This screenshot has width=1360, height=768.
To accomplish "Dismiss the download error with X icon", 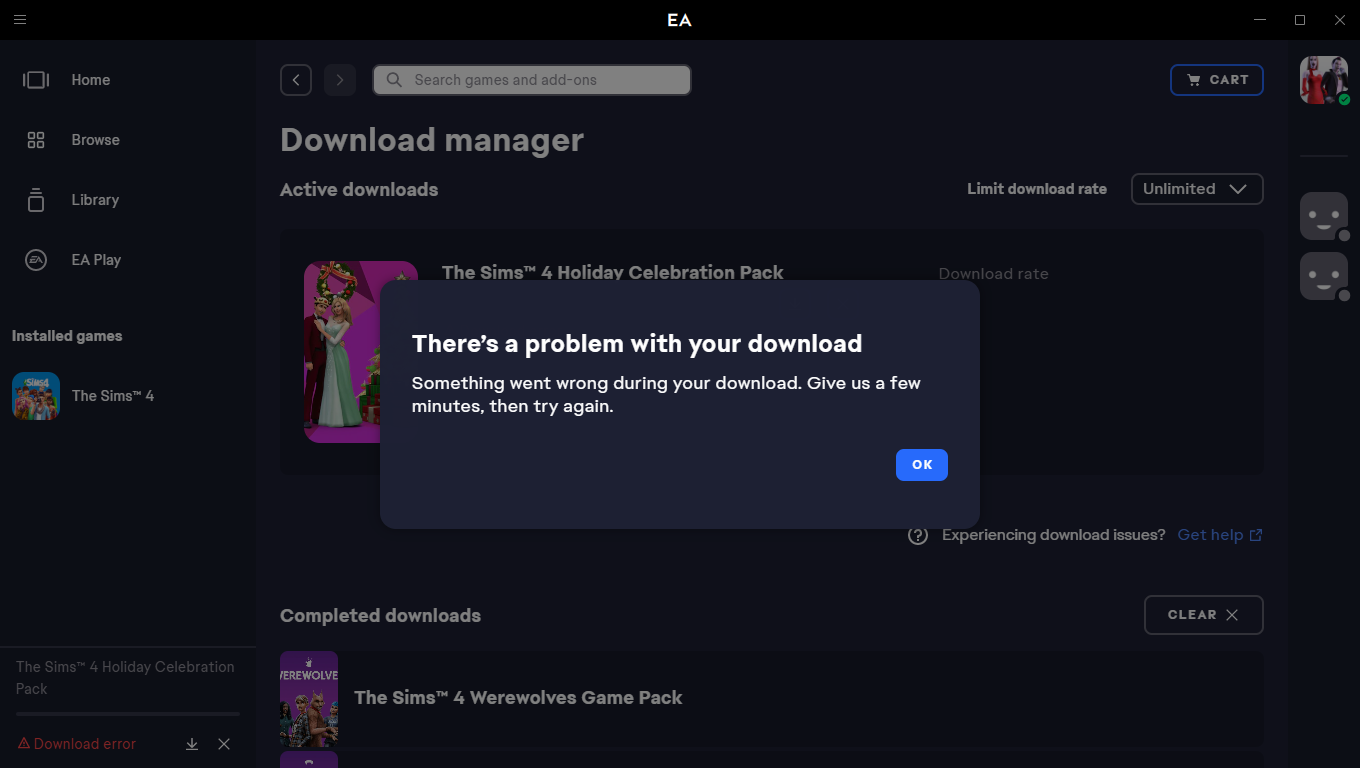I will pos(224,744).
